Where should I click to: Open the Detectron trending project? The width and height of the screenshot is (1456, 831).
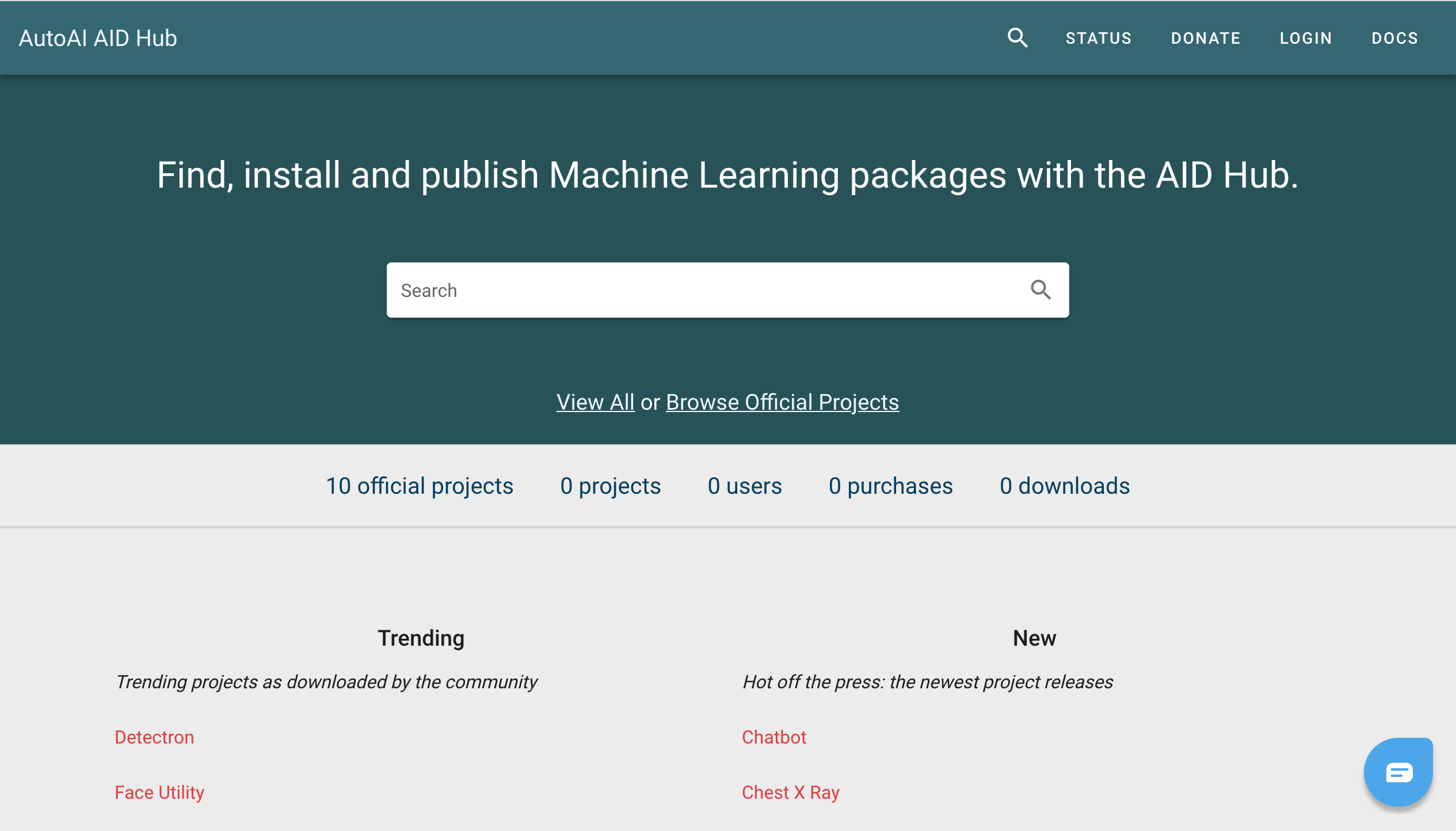point(154,737)
